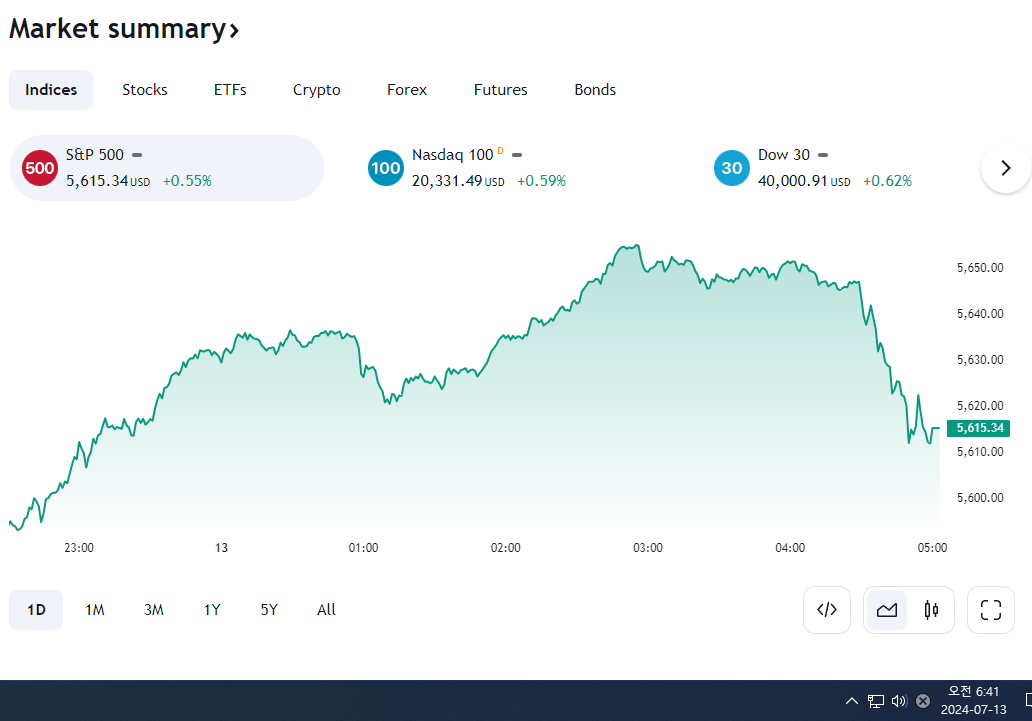Open the embed code widget button

[827, 610]
